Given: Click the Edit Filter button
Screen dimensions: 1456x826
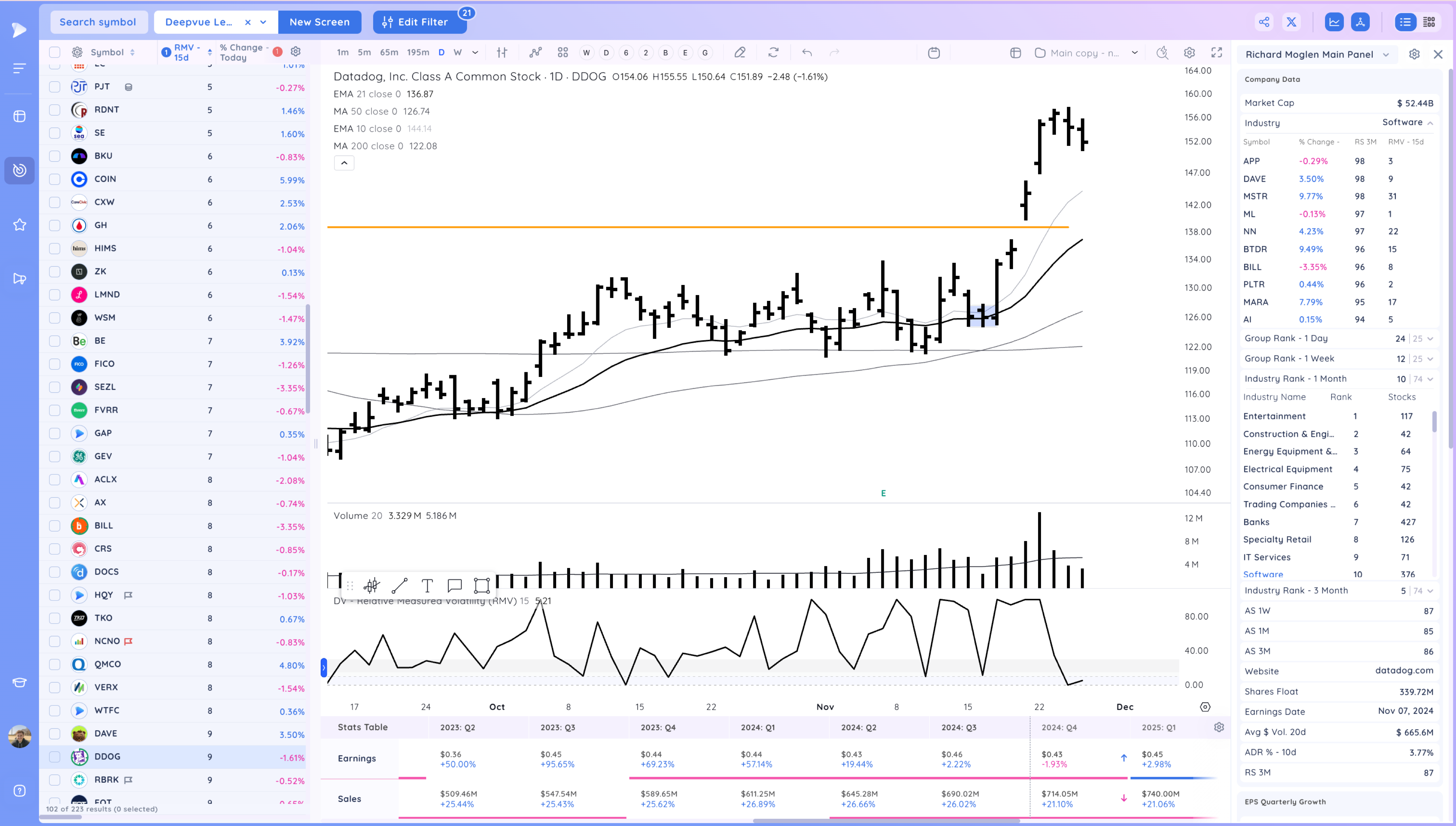Looking at the screenshot, I should (420, 22).
